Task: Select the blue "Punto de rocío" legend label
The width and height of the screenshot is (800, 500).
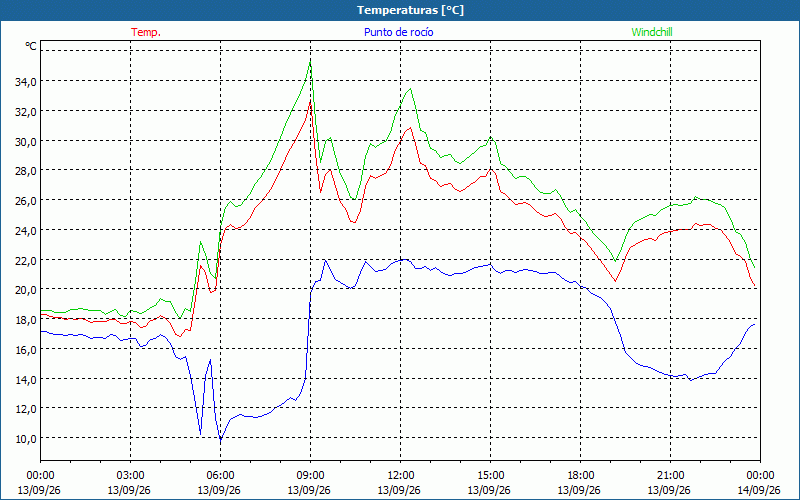Action: (398, 32)
